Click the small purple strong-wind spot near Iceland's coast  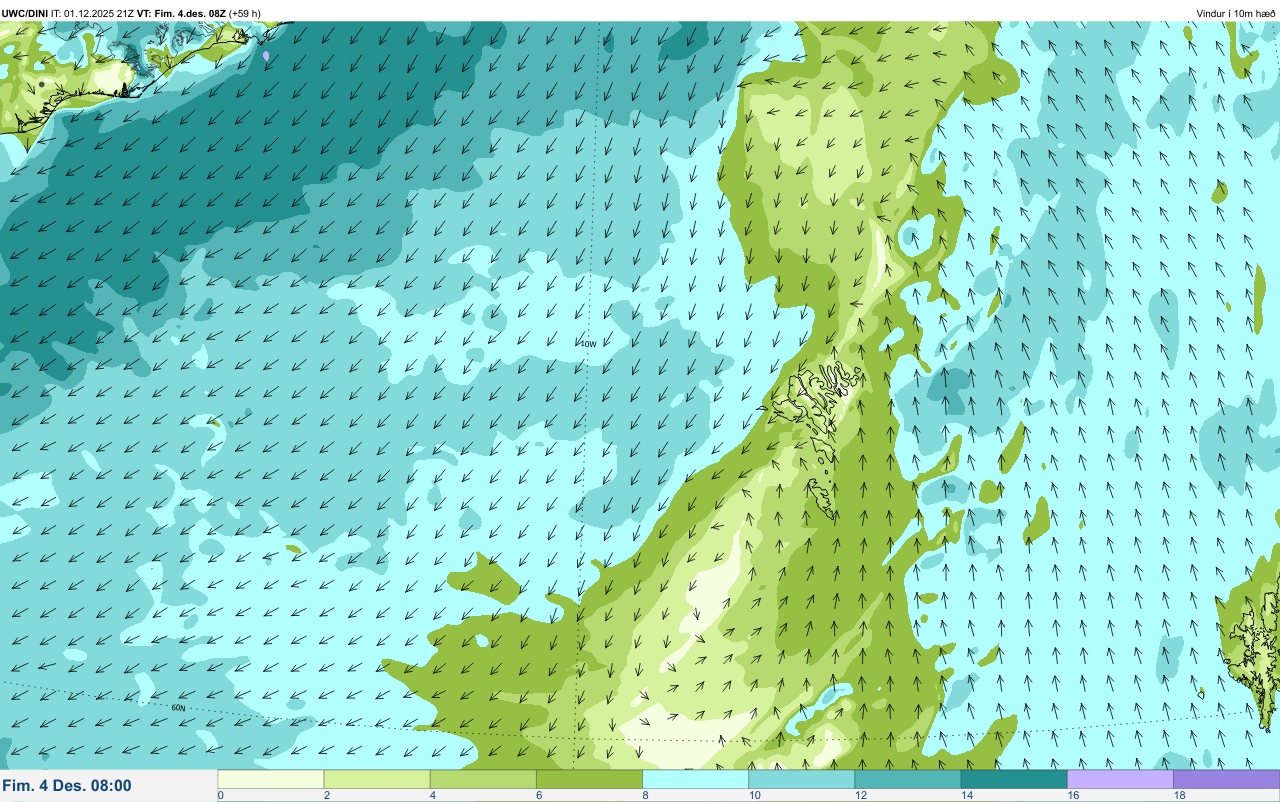coord(266,56)
